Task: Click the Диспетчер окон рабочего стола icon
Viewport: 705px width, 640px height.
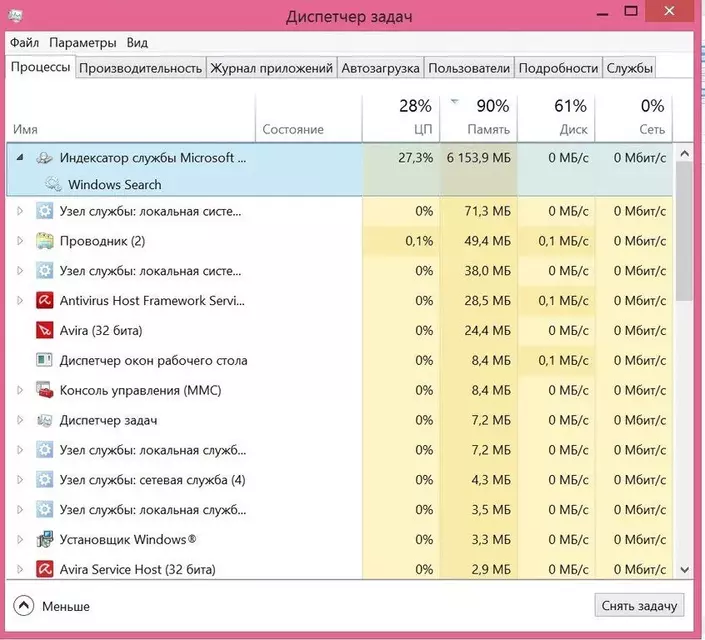Action: pyautogui.click(x=45, y=360)
